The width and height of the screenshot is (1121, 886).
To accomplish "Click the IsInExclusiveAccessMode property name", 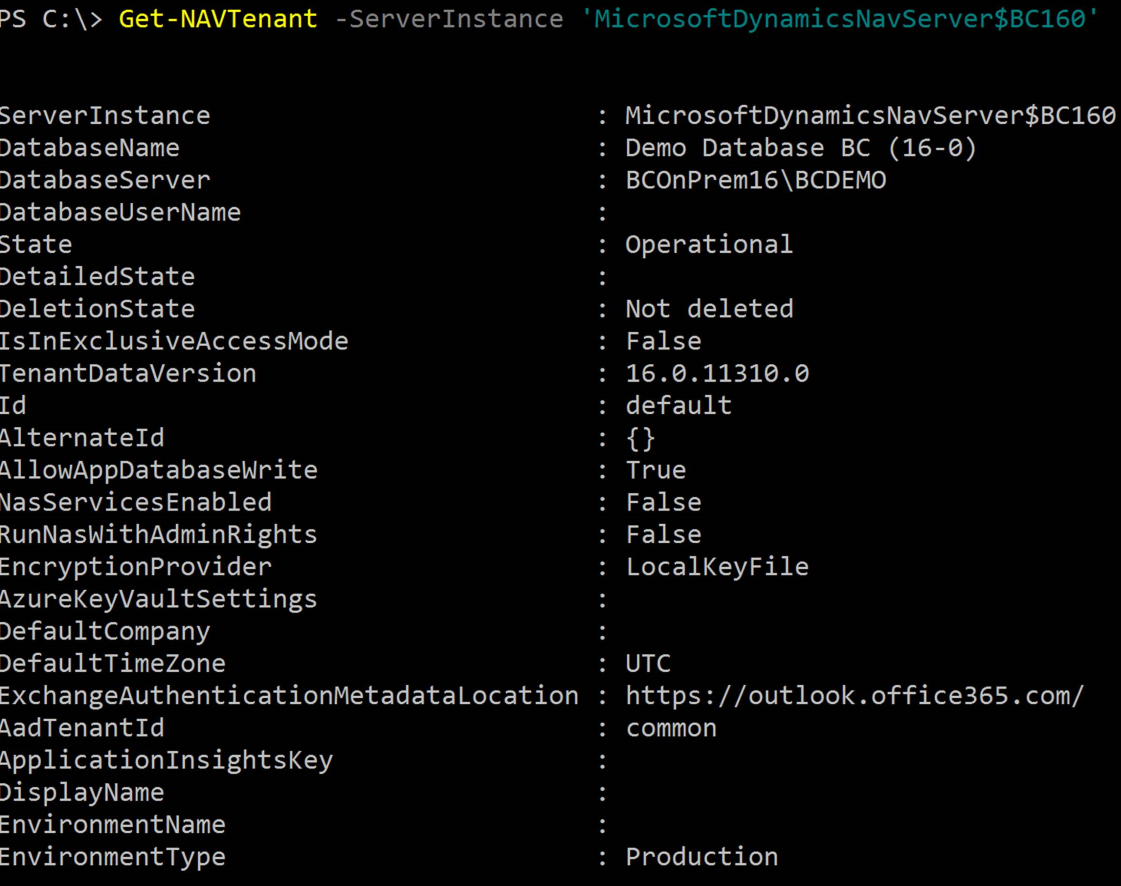I will point(174,341).
